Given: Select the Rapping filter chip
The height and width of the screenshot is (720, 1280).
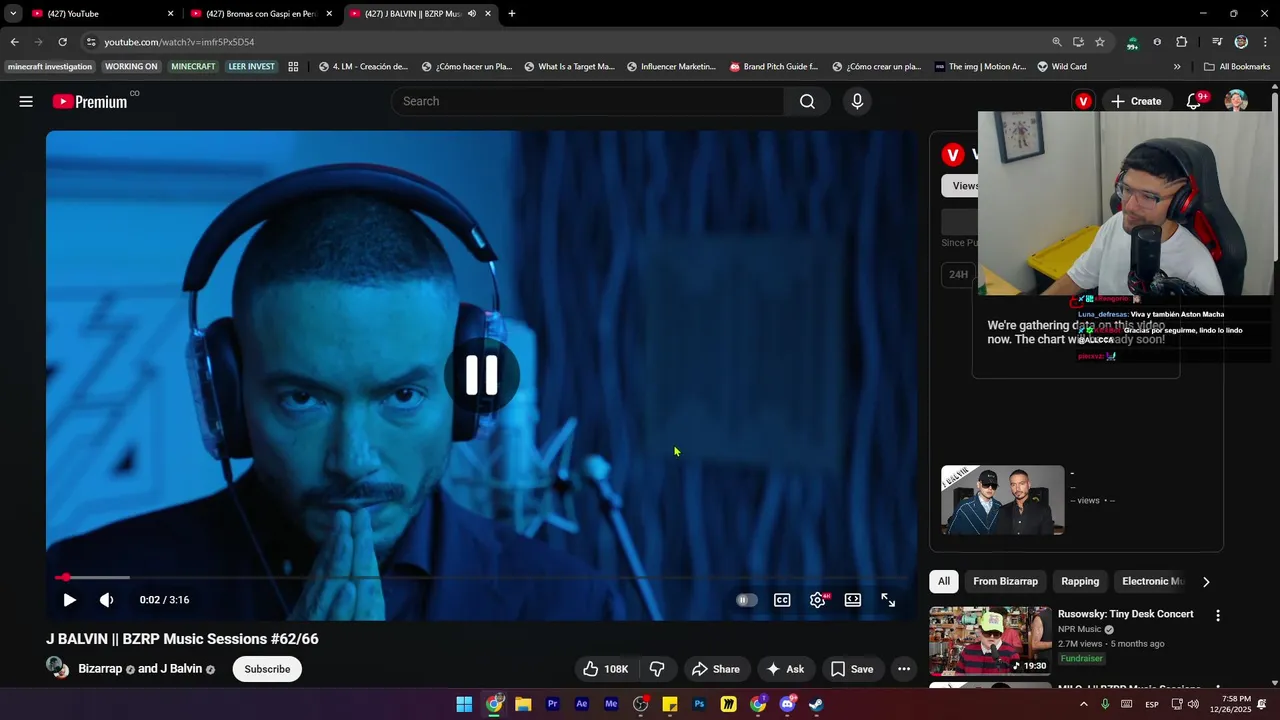Looking at the screenshot, I should 1080,581.
